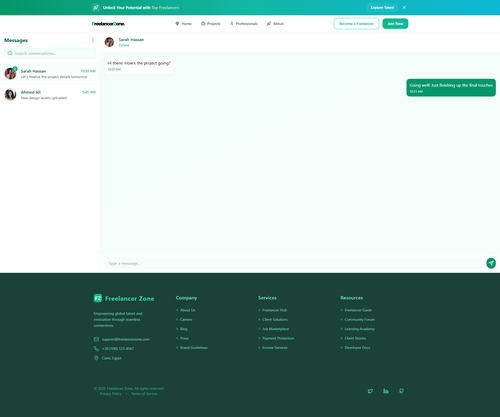This screenshot has height=417, width=500.
Task: Open the Careers footer link
Action: [186, 319]
